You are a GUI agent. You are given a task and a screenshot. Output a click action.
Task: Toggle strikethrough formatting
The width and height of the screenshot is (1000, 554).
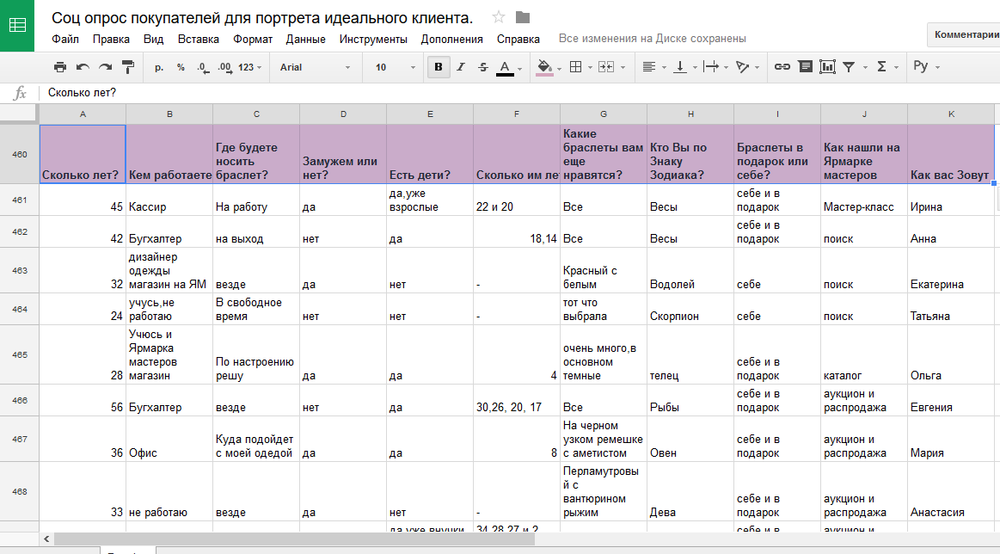pyautogui.click(x=483, y=67)
